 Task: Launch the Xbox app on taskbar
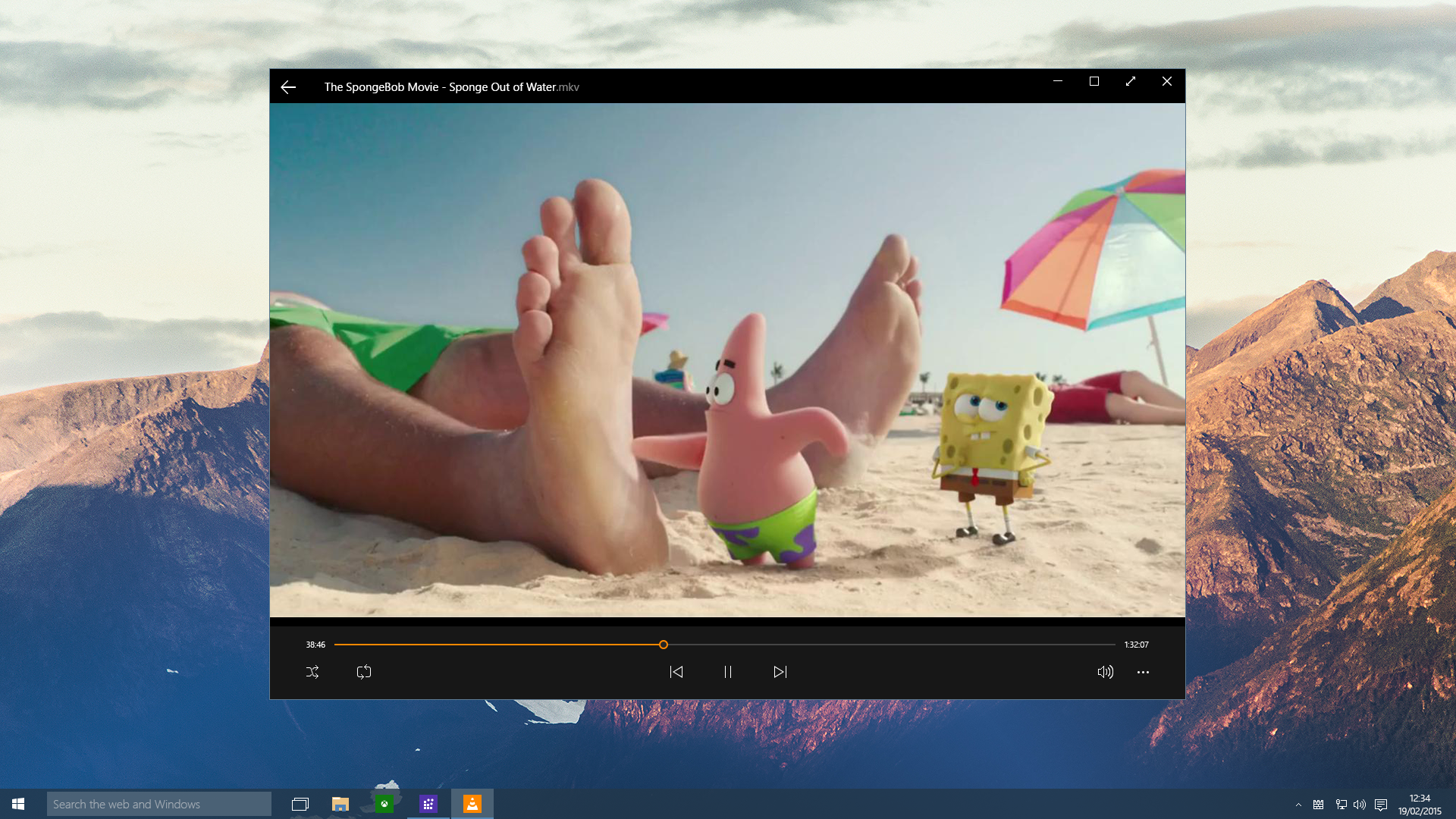click(x=384, y=804)
